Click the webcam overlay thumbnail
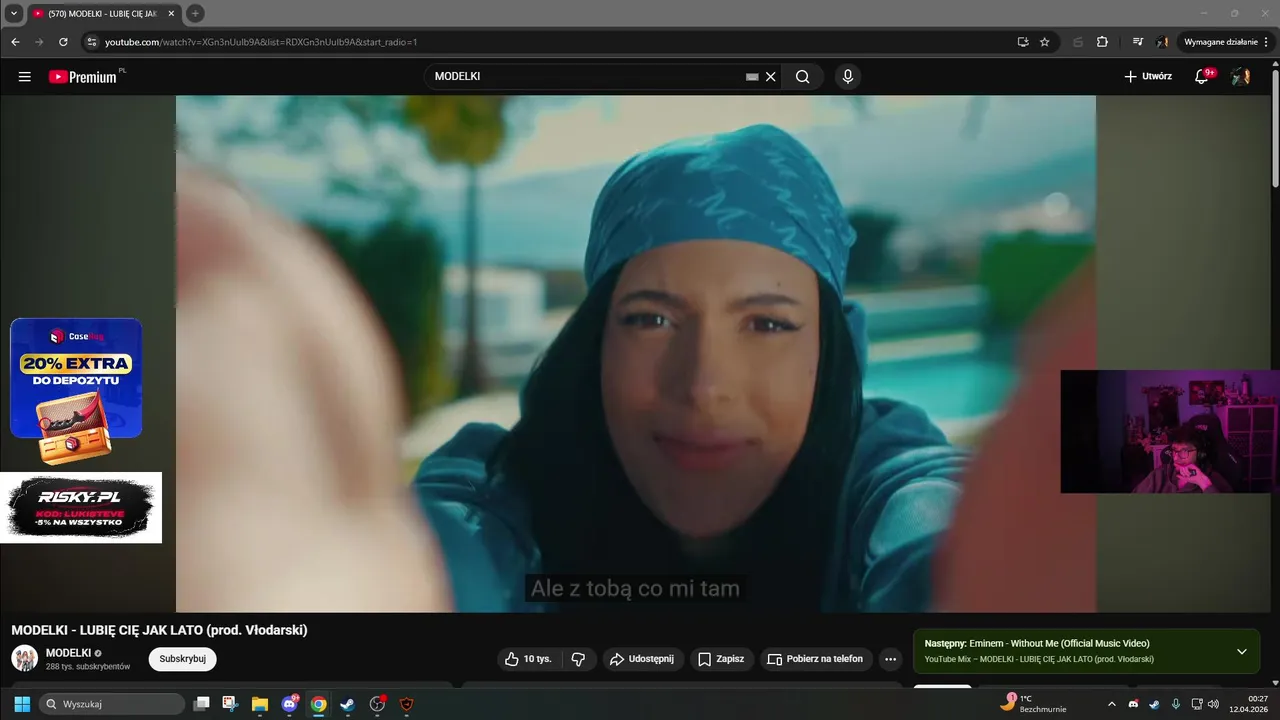The image size is (1280, 720). (1170, 431)
